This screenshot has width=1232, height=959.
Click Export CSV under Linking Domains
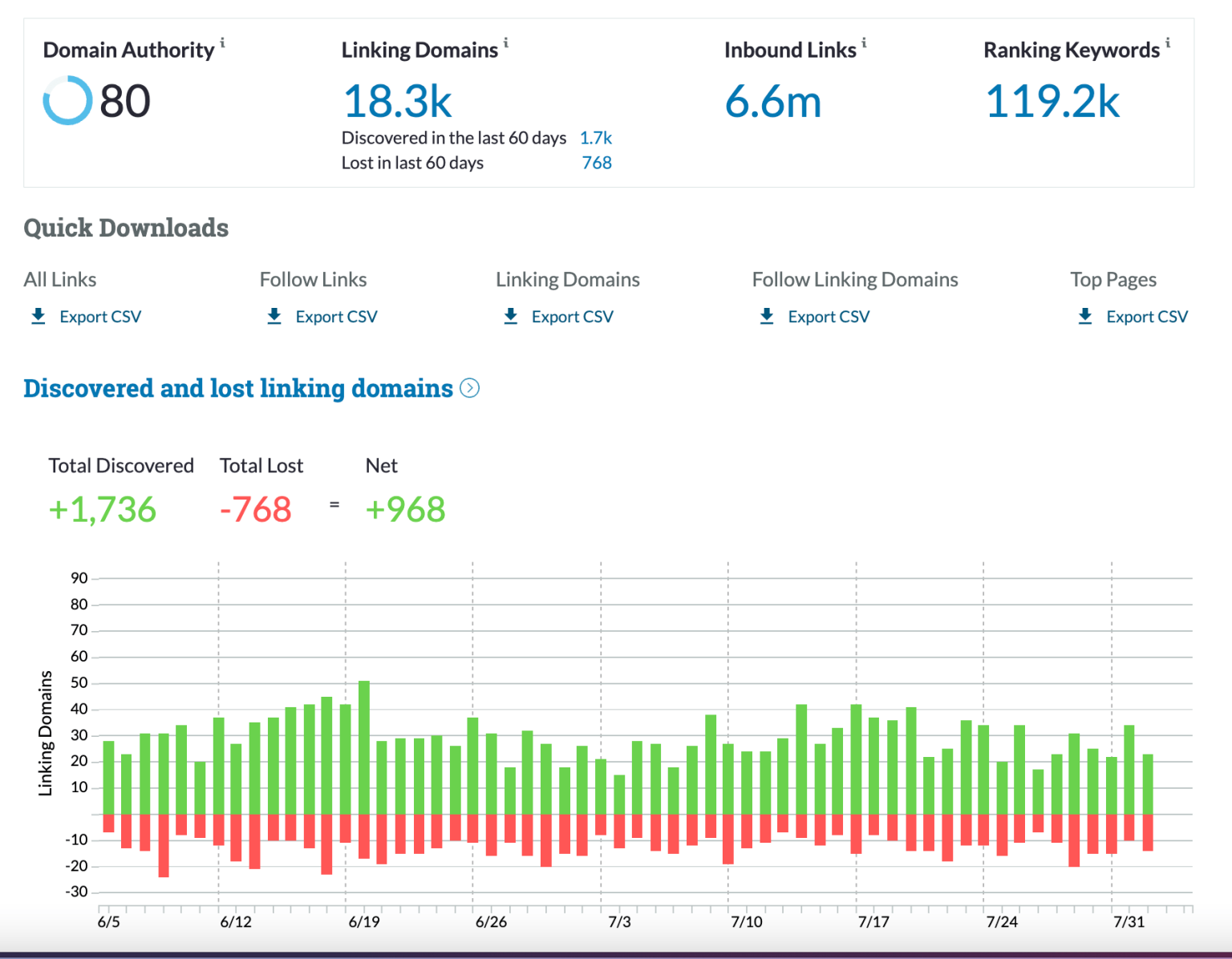tap(572, 316)
